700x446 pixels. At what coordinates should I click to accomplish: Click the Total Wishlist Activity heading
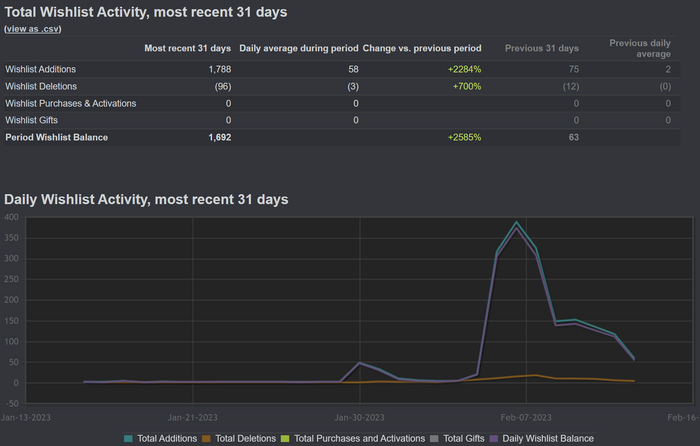[146, 12]
